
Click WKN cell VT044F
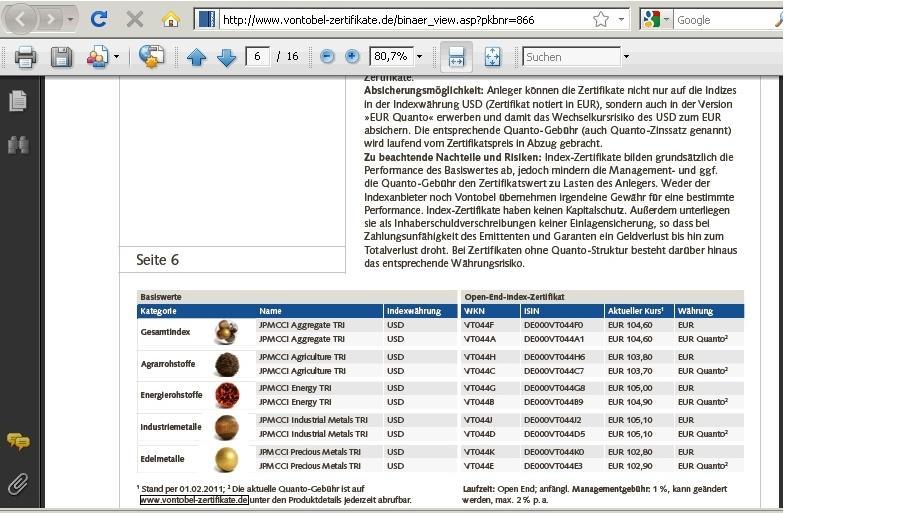[479, 325]
